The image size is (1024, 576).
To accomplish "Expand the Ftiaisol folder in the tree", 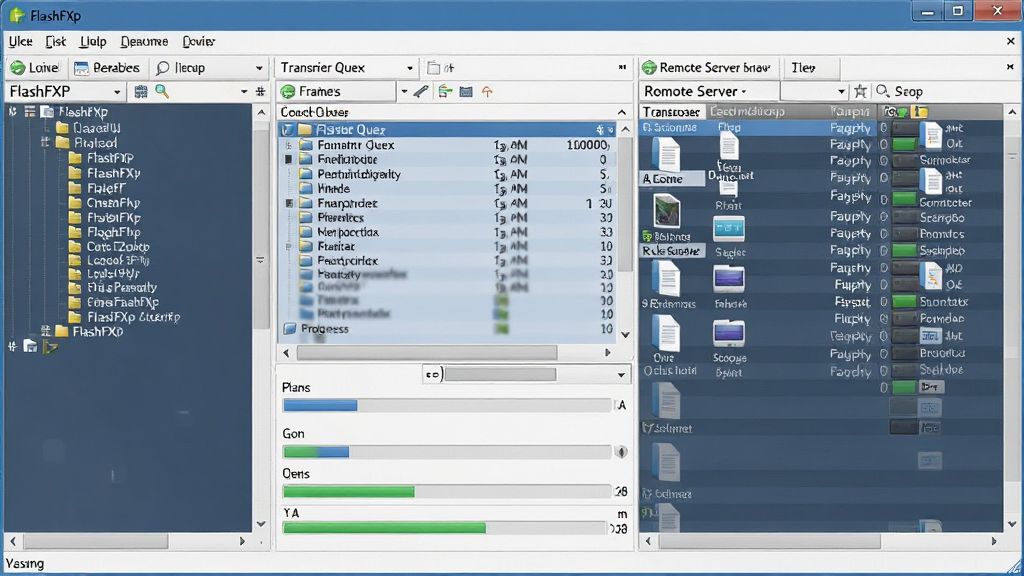I will pyautogui.click(x=45, y=142).
